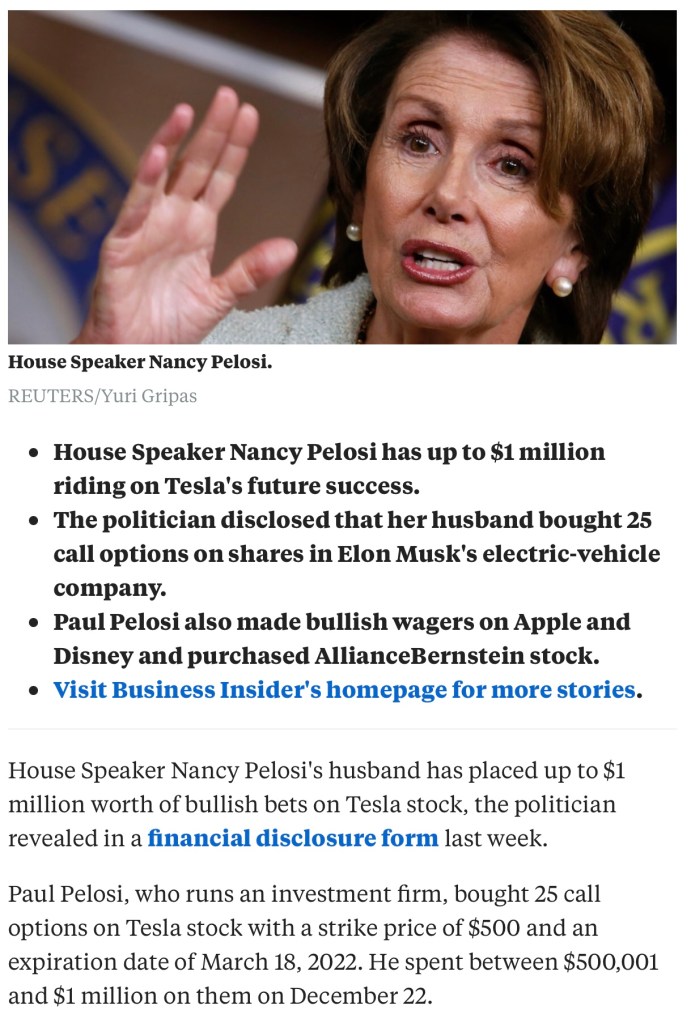691x1023 pixels.
Task: Click the bullet dot before the first summary point
Action: pos(34,453)
